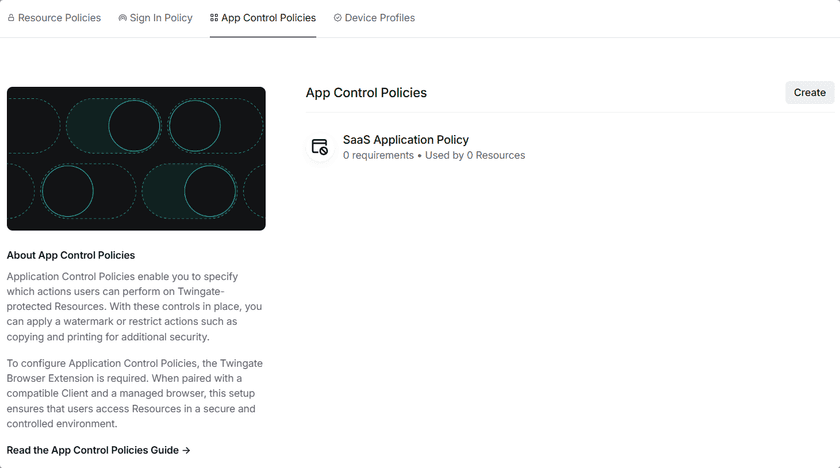840x468 pixels.
Task: Read the App Control Policies Guide
Action: (x=93, y=451)
